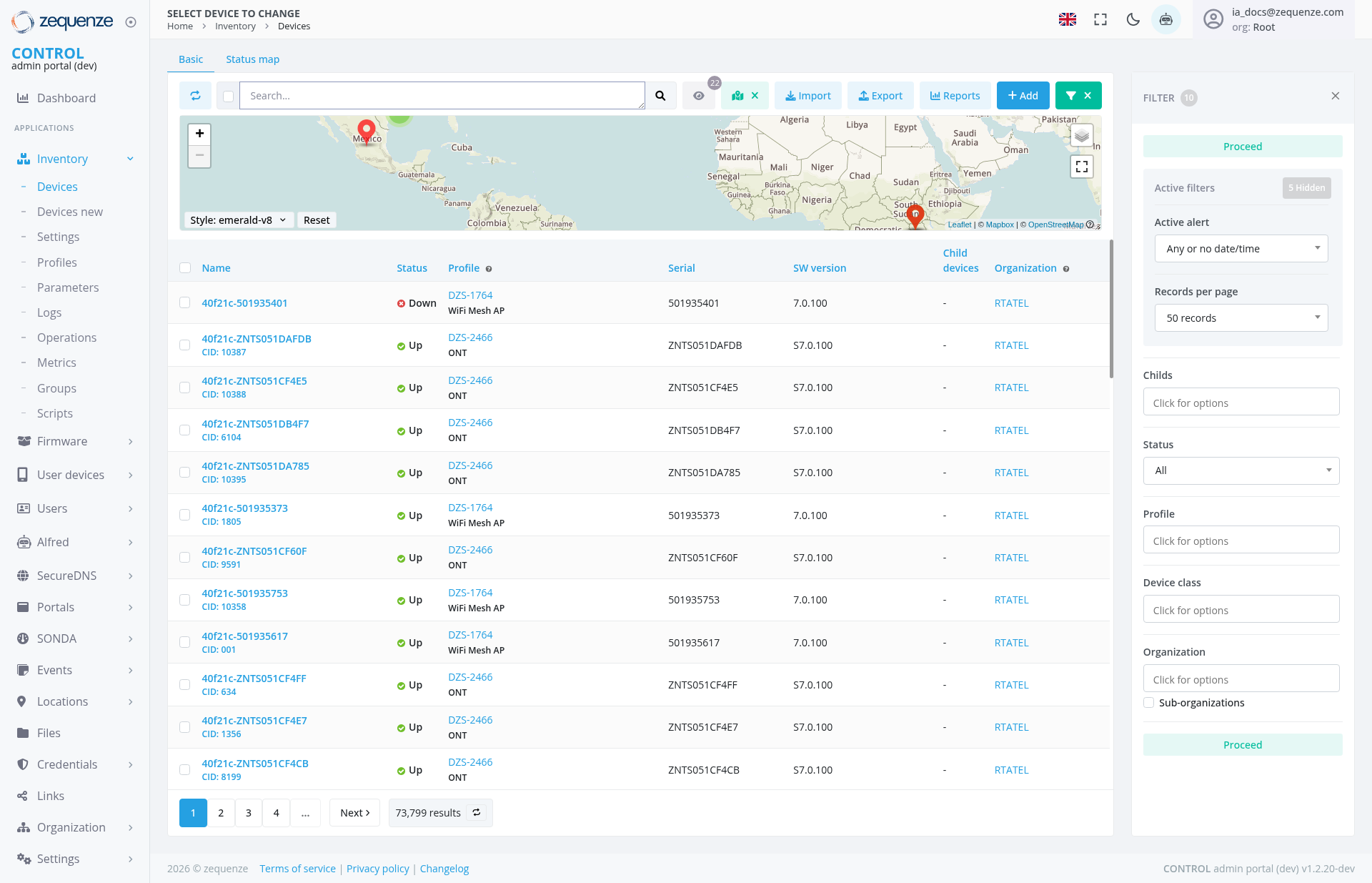Open the map layers control
The height and width of the screenshot is (883, 1372).
1081,134
